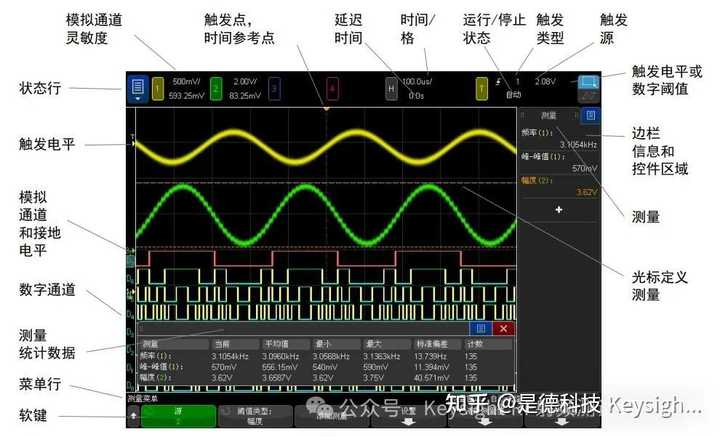Click statistics average value 3.0960kHz
This screenshot has height=437, width=720.
click(281, 356)
